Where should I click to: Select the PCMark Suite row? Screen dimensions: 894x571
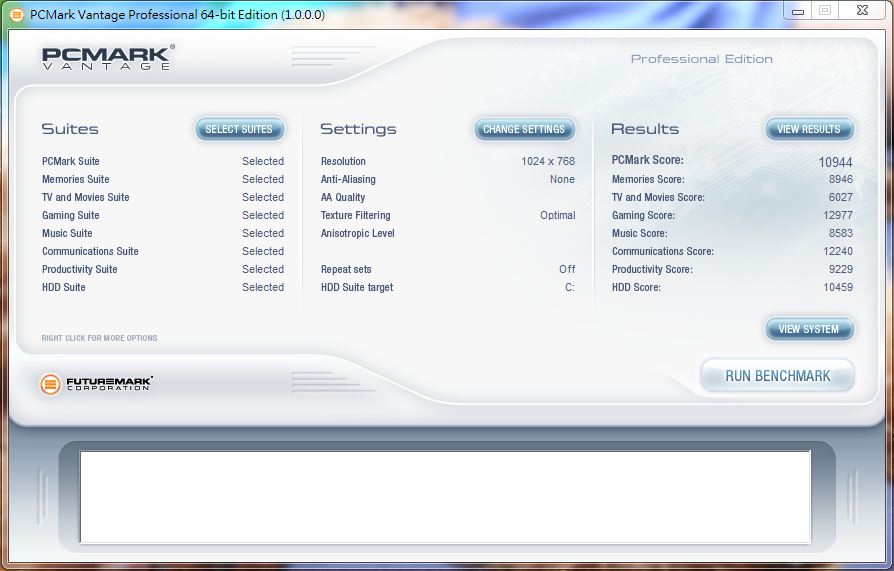coord(162,161)
